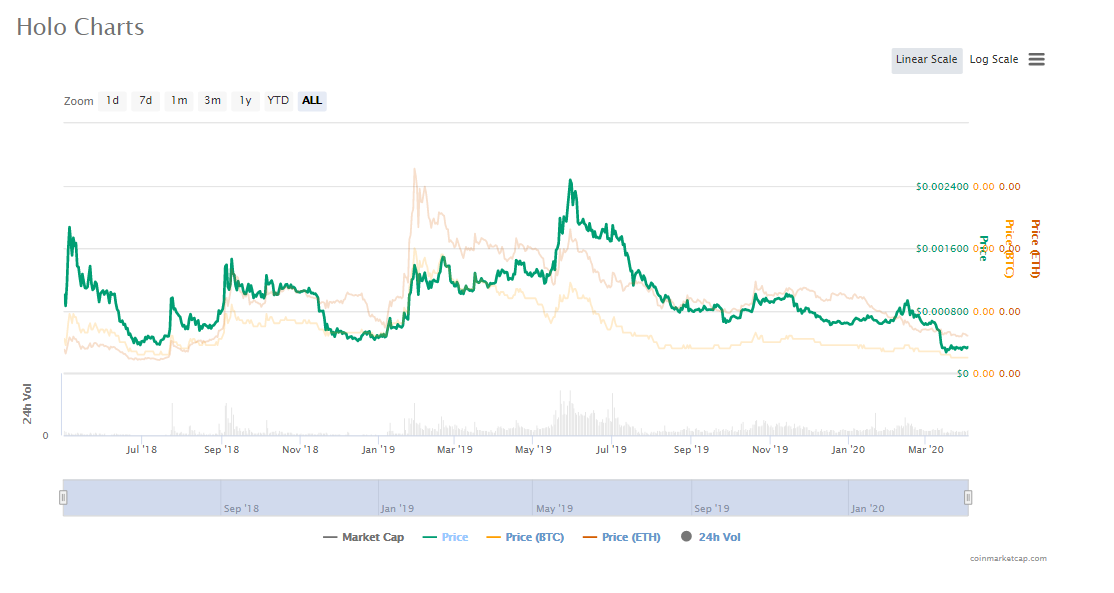1114x593 pixels.
Task: Set zoom to 3m
Action: coord(212,101)
